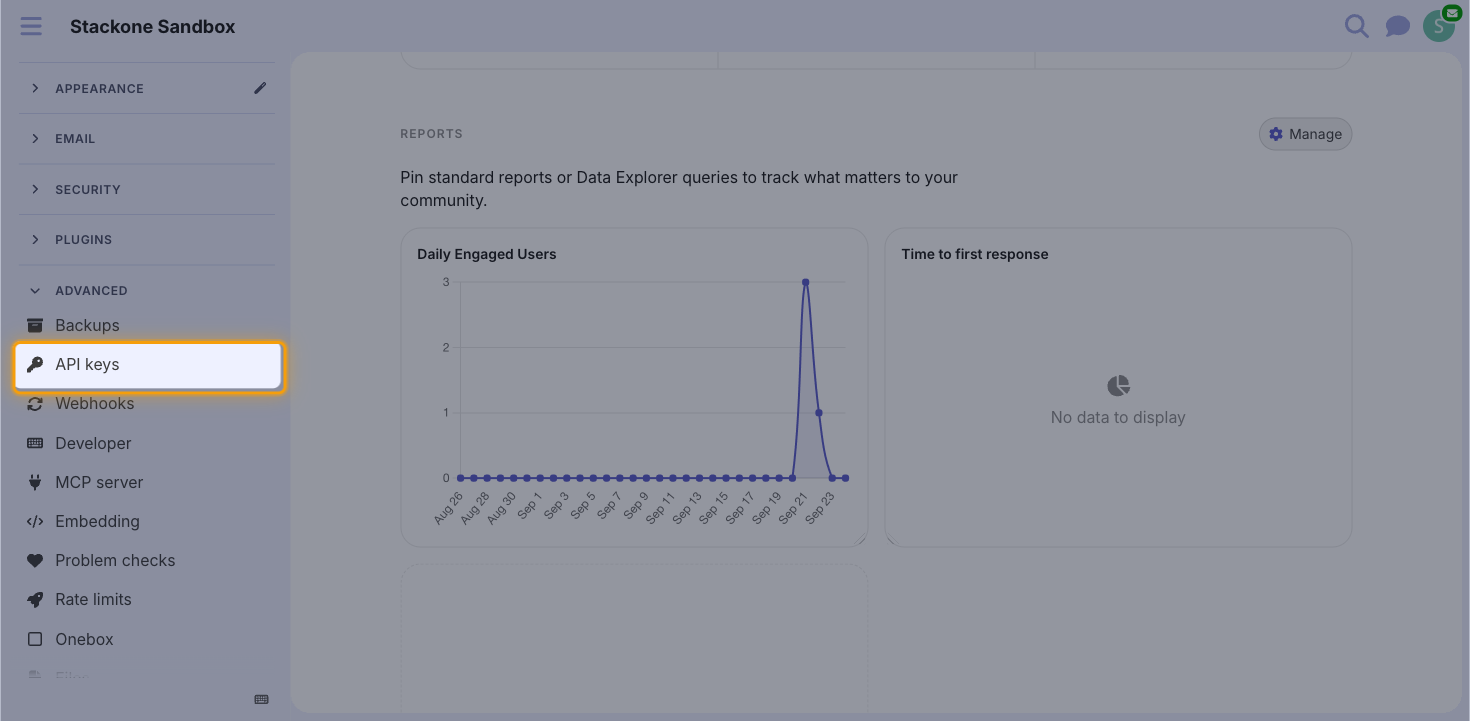1470x721 pixels.
Task: Click the Rate limits rocket icon
Action: 35,600
